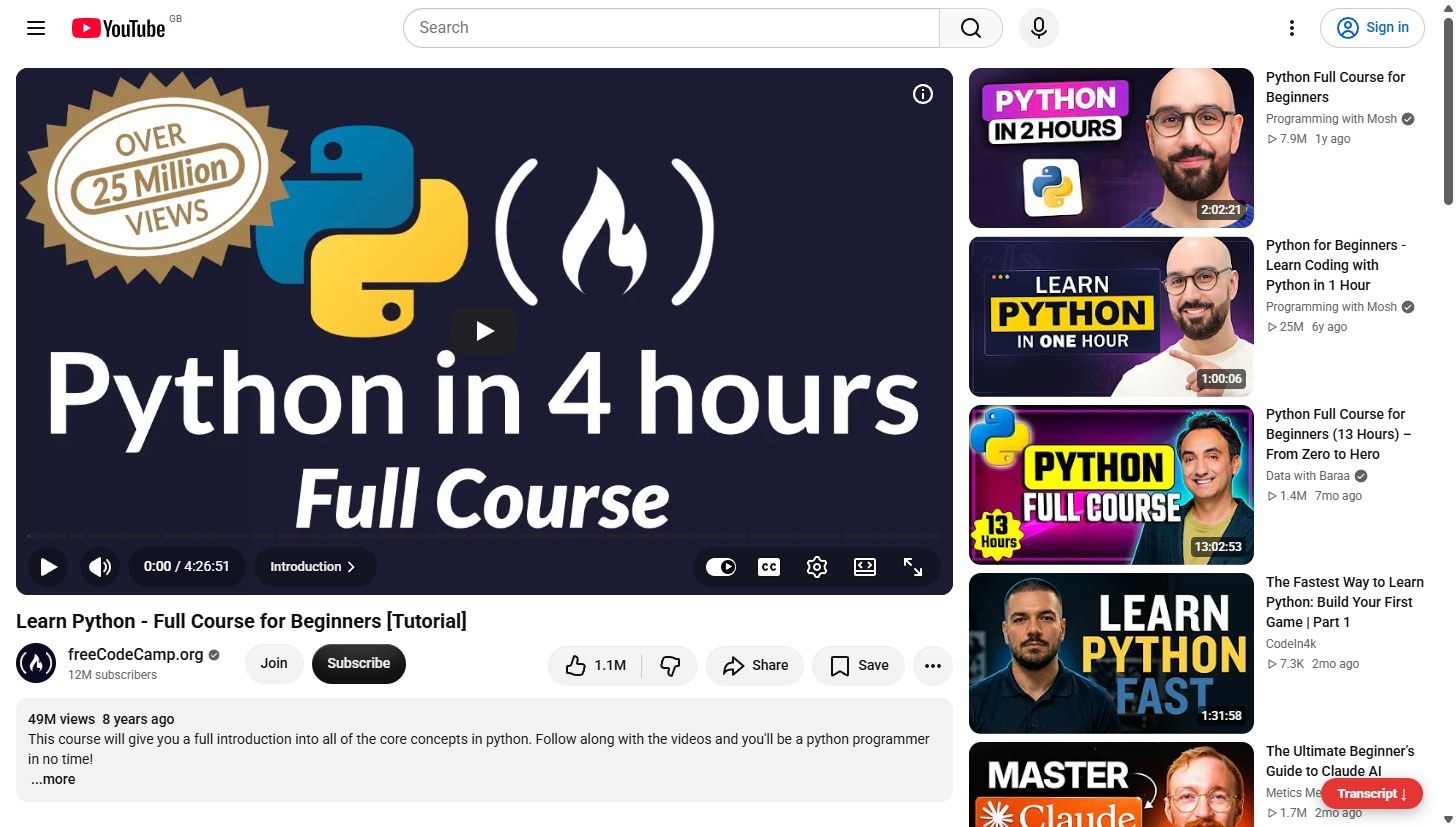Open the hamburger guide menu
Image resolution: width=1456 pixels, height=827 pixels.
pos(36,28)
